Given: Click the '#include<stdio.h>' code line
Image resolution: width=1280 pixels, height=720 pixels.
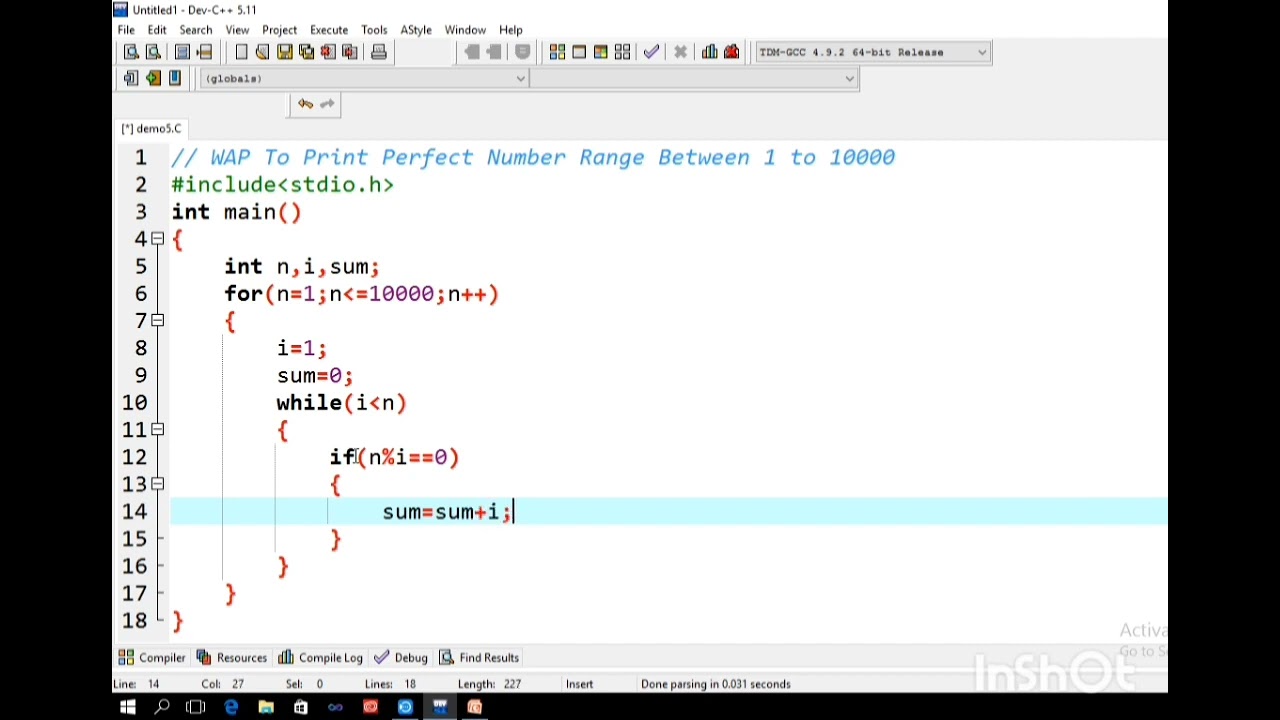Looking at the screenshot, I should [283, 185].
